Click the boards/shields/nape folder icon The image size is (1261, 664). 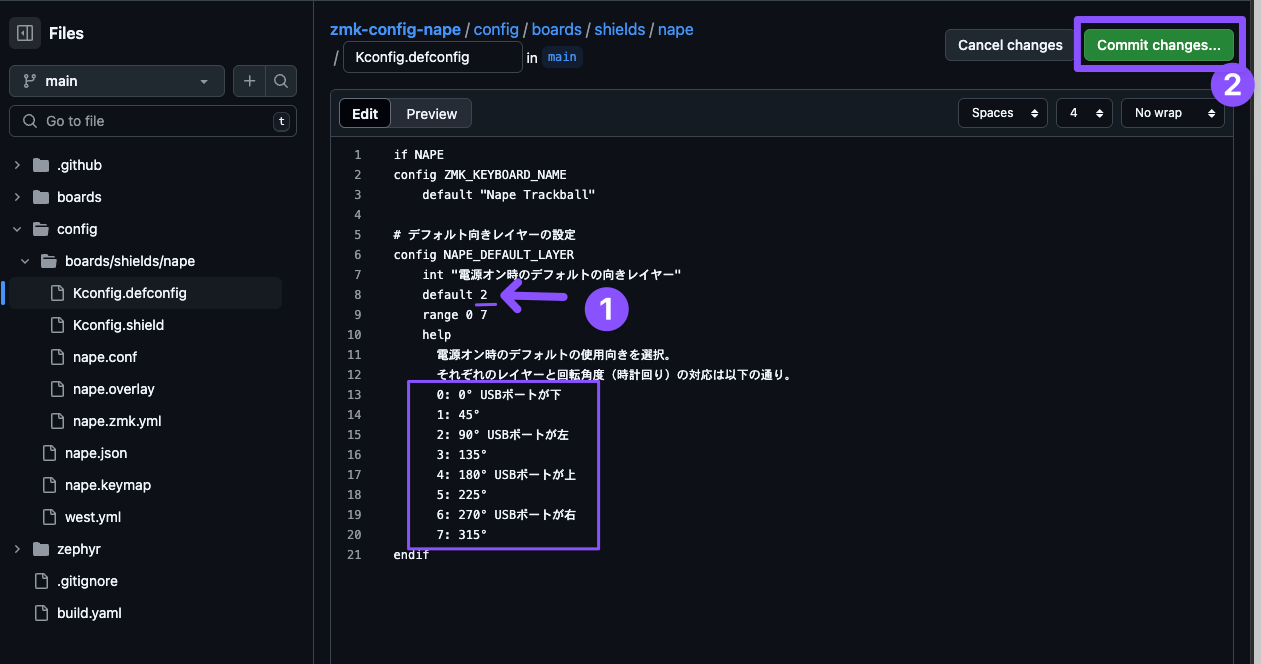pos(49,261)
